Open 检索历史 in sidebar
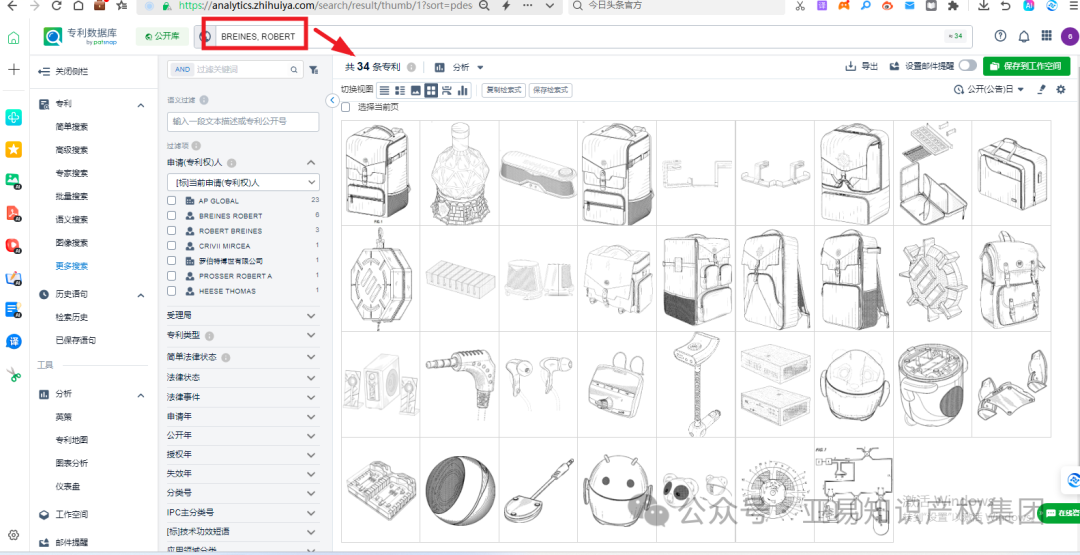1080x555 pixels. coord(72,317)
